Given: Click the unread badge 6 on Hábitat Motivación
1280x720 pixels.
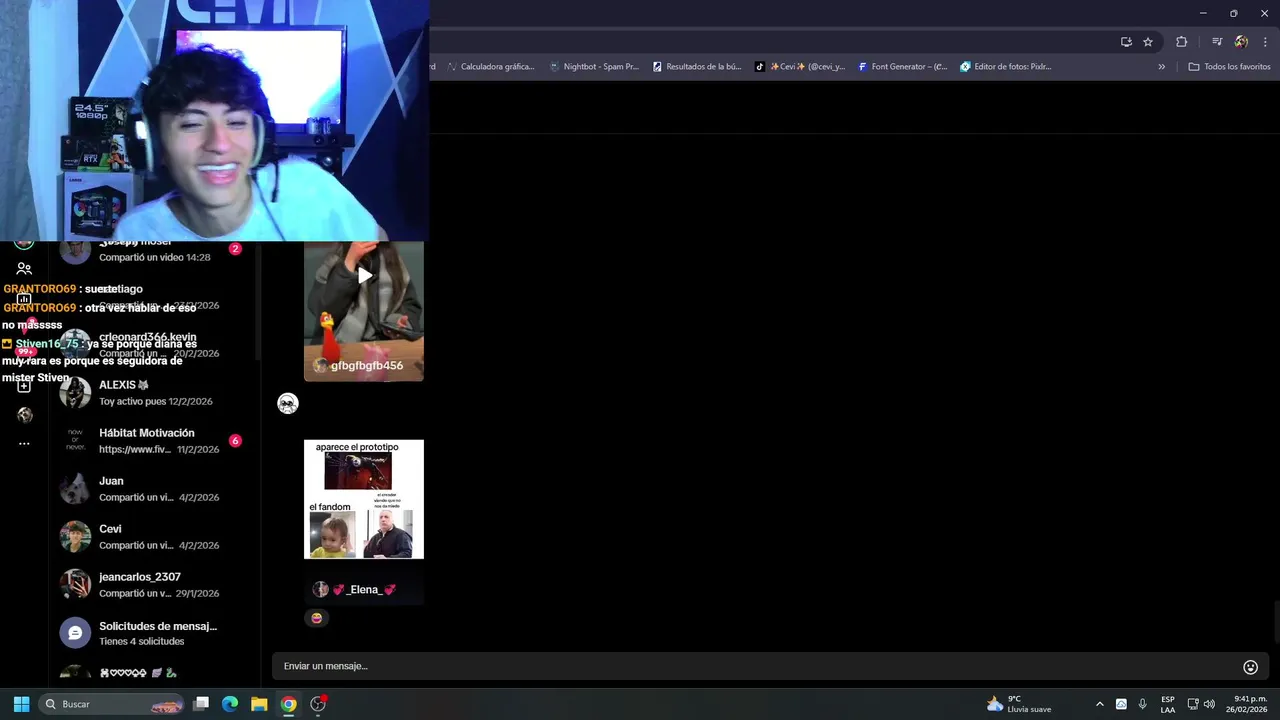Looking at the screenshot, I should point(235,441).
